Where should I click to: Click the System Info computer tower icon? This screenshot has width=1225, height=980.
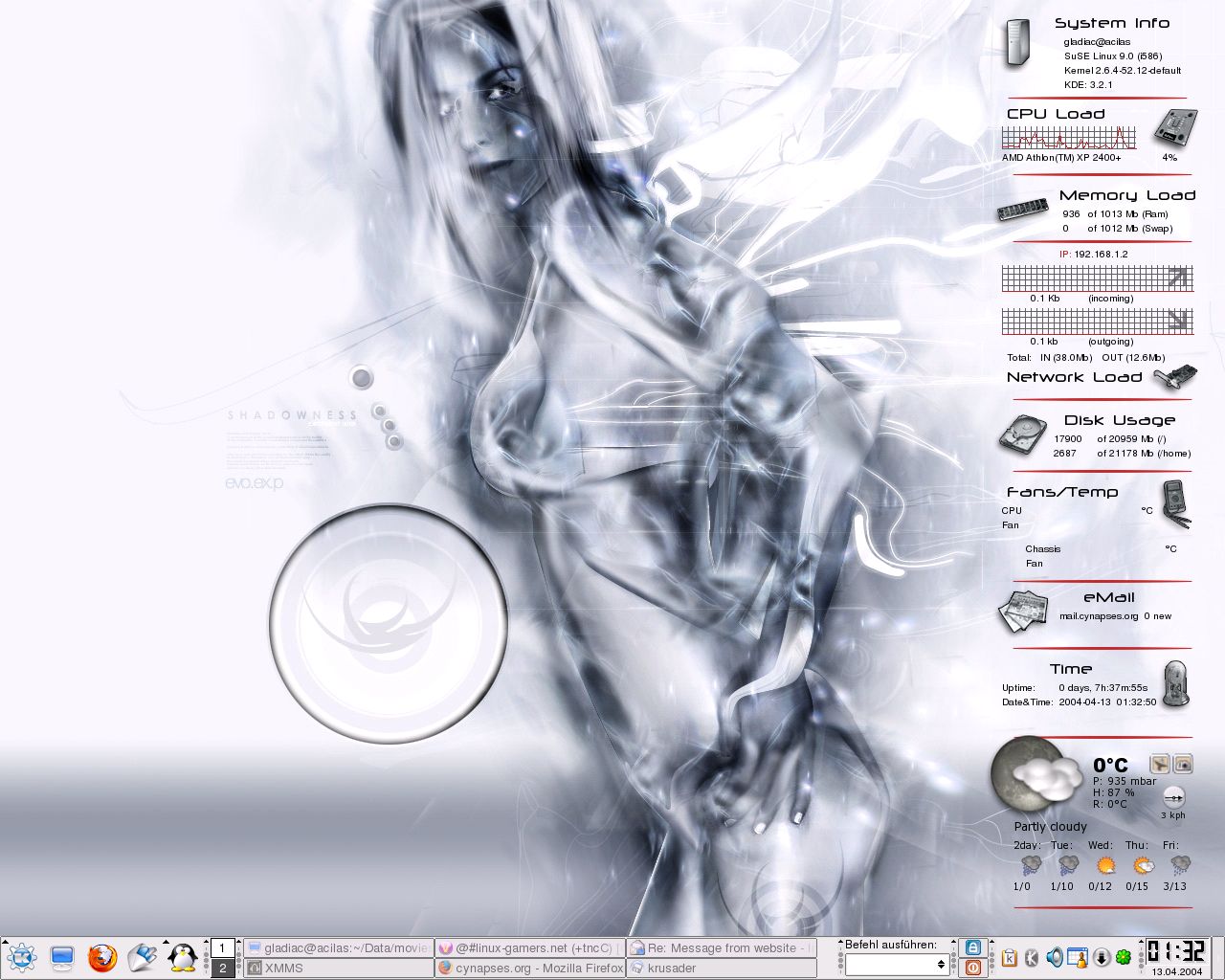tap(1016, 43)
